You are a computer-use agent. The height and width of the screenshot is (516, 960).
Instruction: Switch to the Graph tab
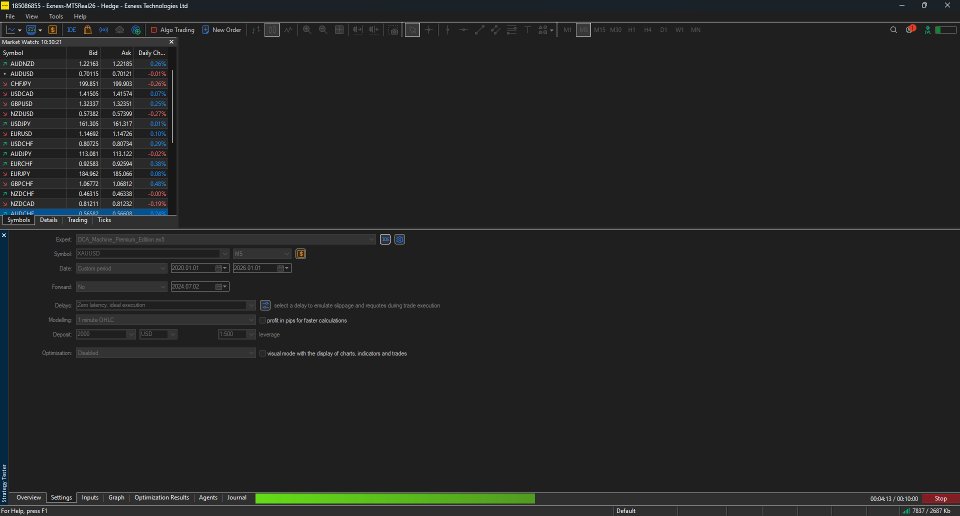[x=116, y=498]
